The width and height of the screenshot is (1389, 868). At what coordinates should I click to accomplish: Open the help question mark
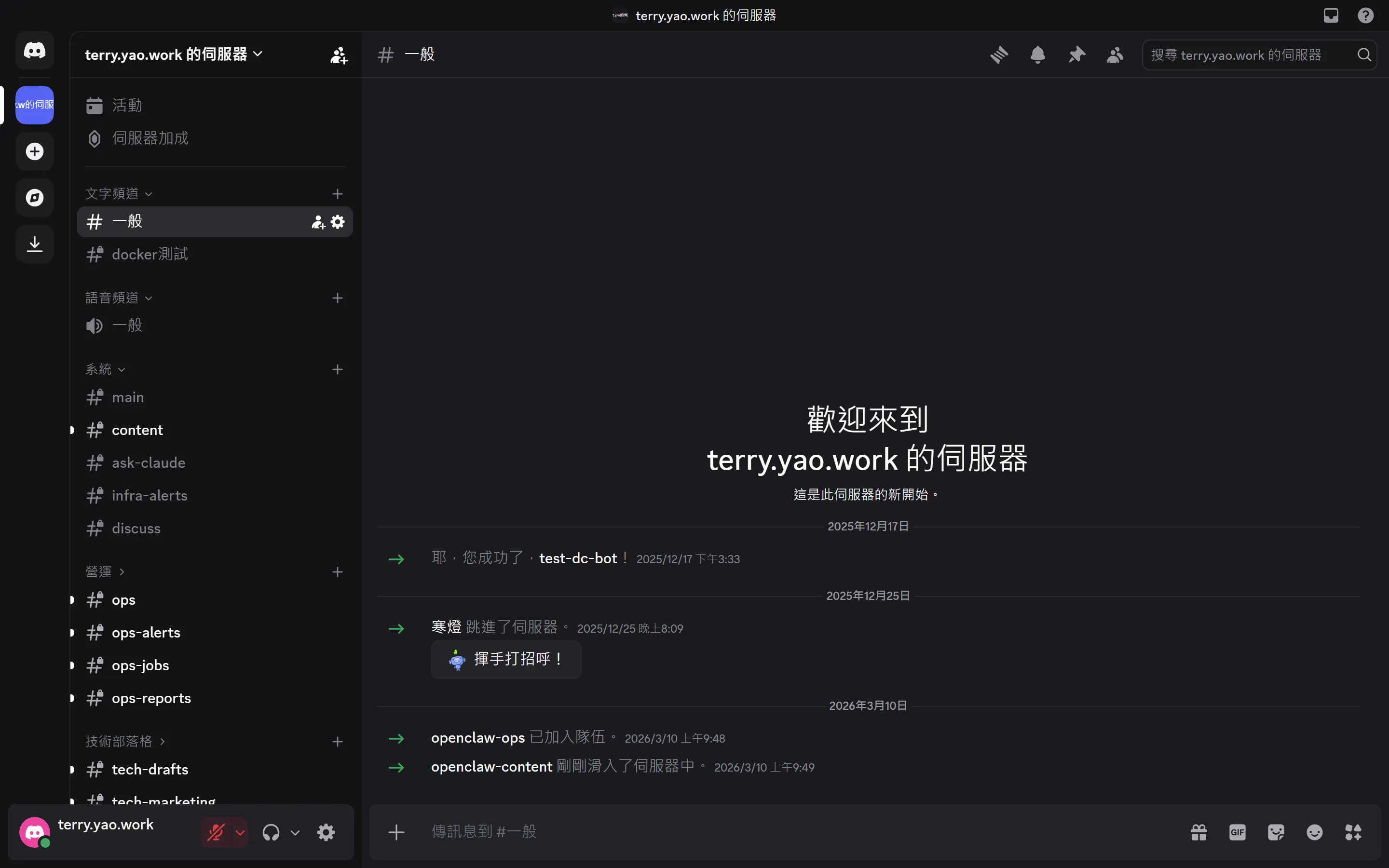pos(1365,15)
